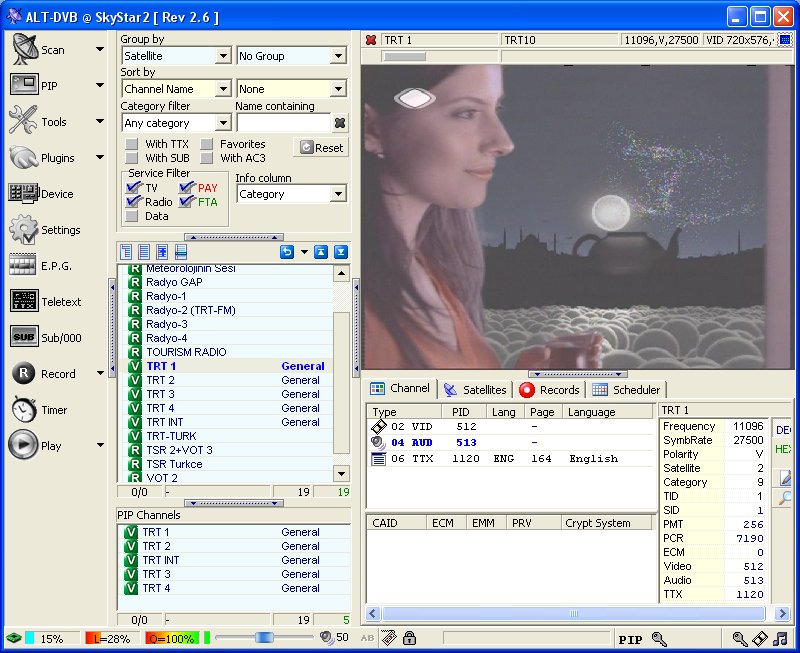Jump to top of channel list icon
Viewport: 800px width, 653px height.
coord(320,252)
